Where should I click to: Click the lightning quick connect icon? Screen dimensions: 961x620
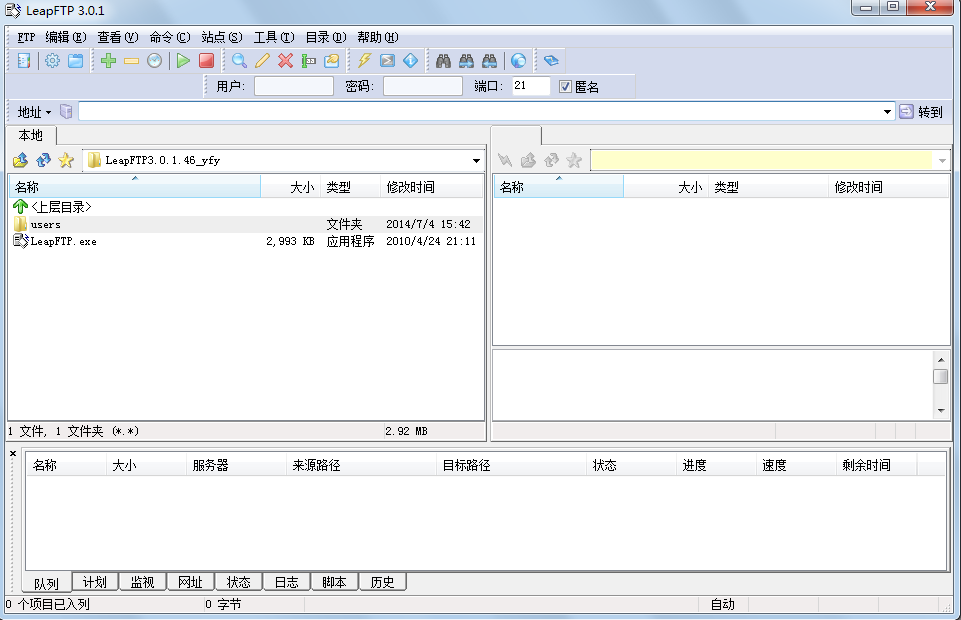(365, 61)
